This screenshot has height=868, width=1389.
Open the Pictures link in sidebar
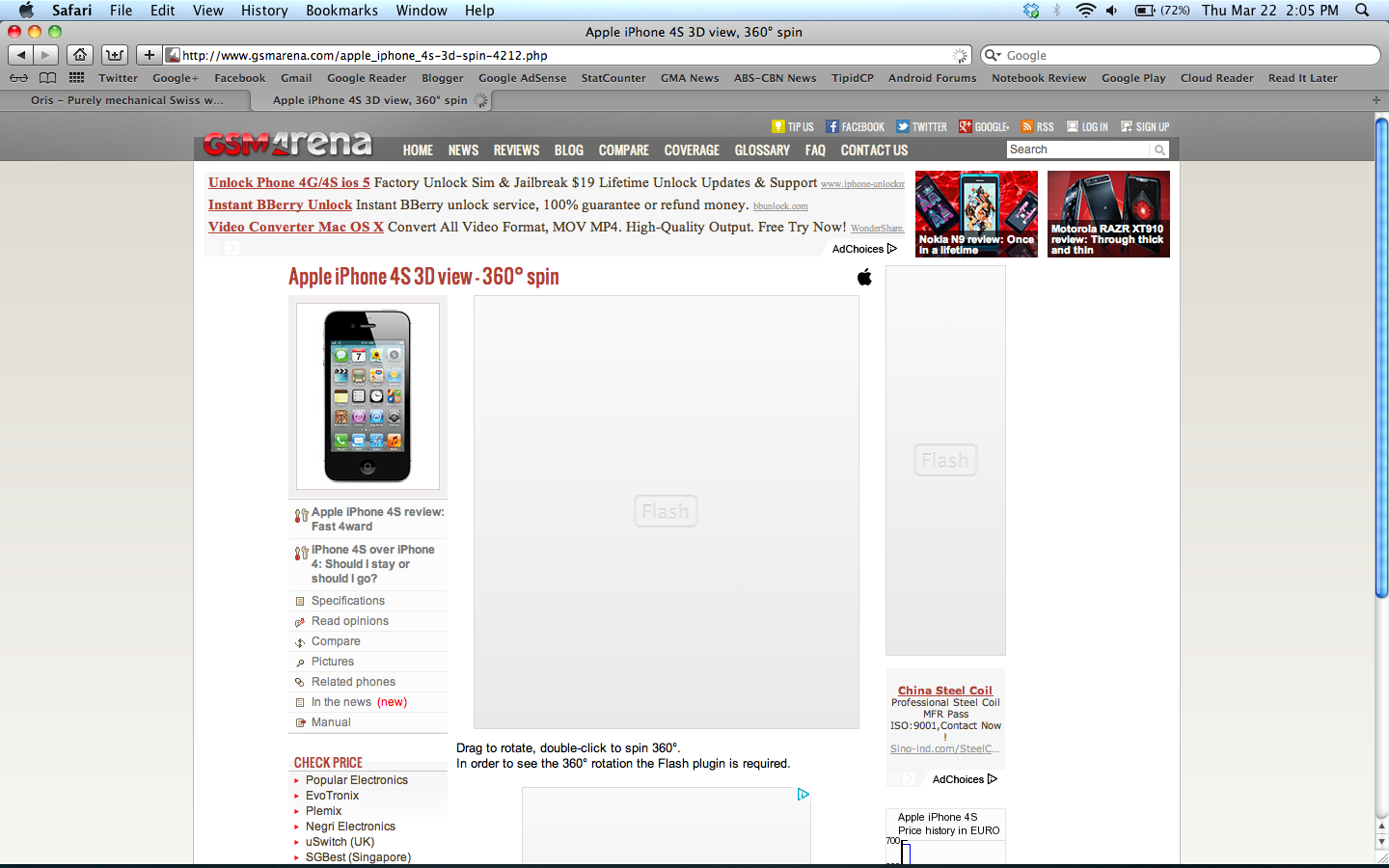pyautogui.click(x=333, y=662)
